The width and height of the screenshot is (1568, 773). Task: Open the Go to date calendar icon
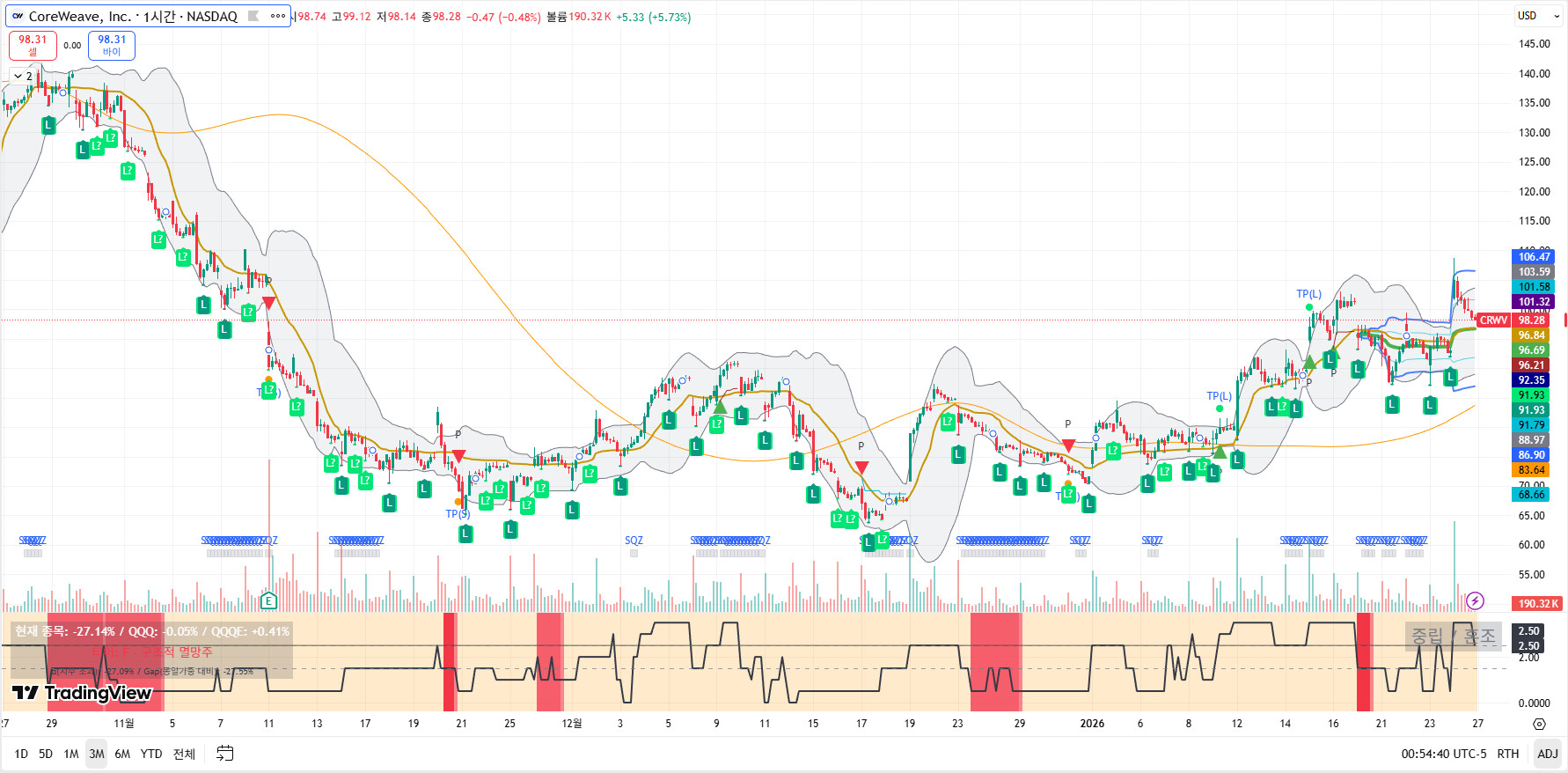[x=225, y=754]
